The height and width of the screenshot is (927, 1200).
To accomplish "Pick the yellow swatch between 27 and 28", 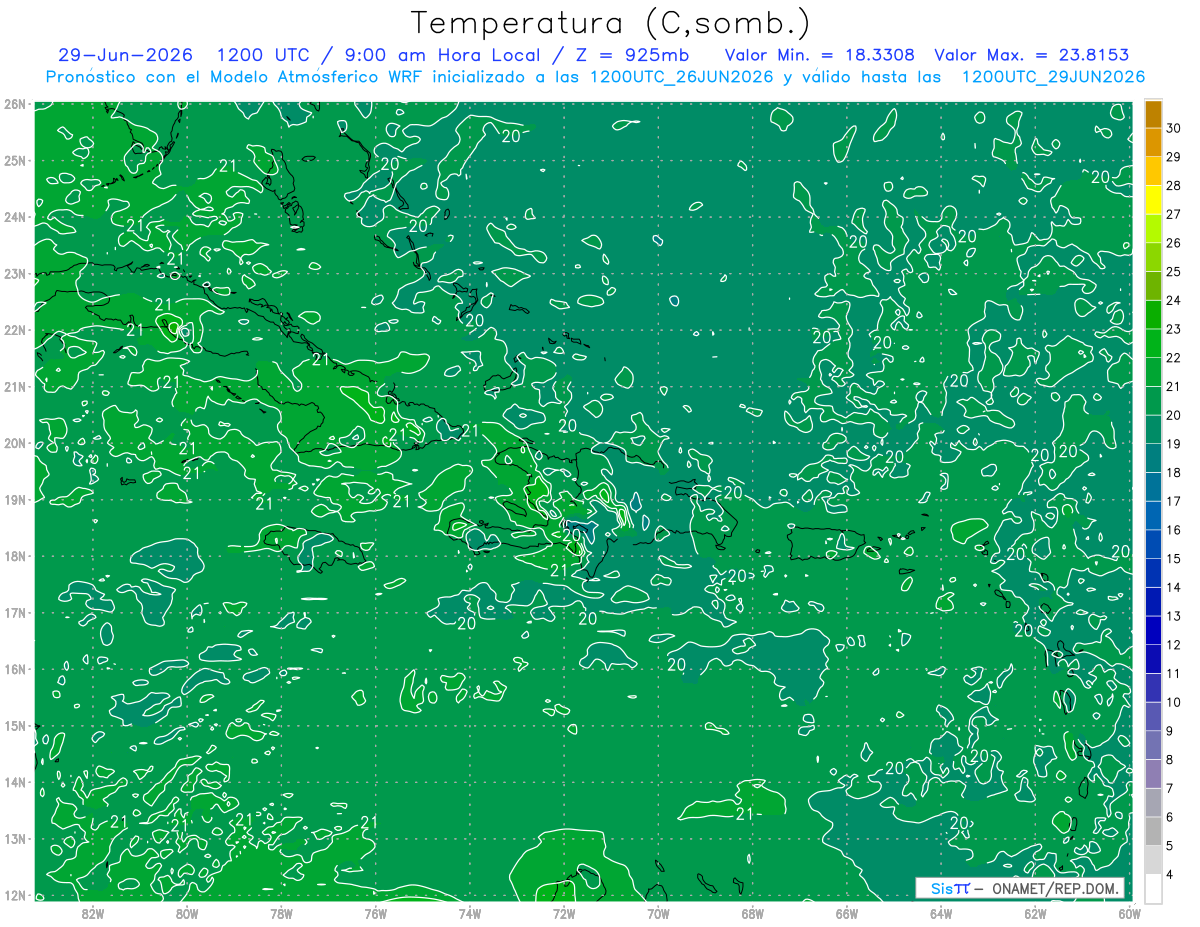I will (1154, 199).
